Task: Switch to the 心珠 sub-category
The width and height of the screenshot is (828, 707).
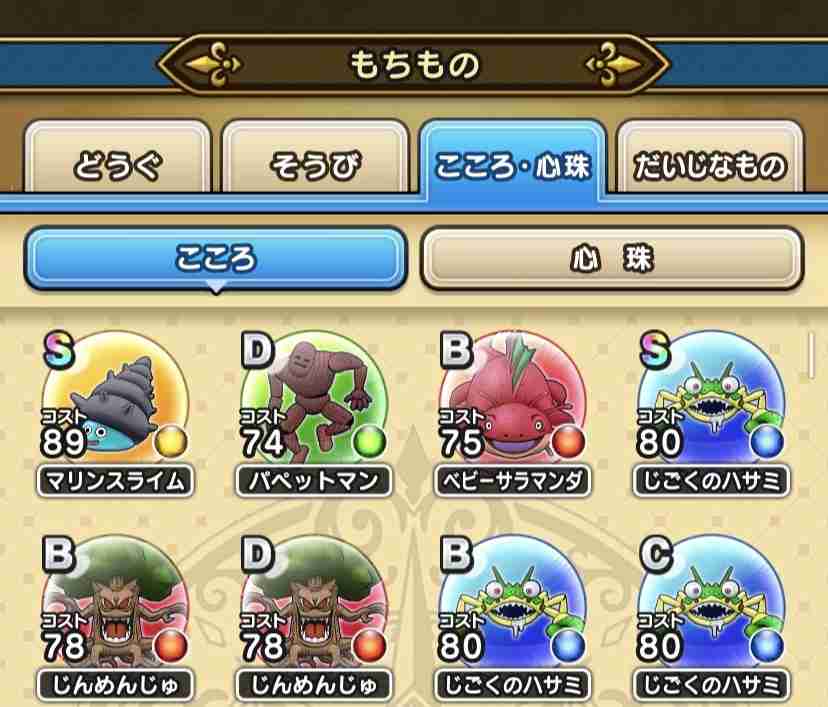Action: click(613, 259)
